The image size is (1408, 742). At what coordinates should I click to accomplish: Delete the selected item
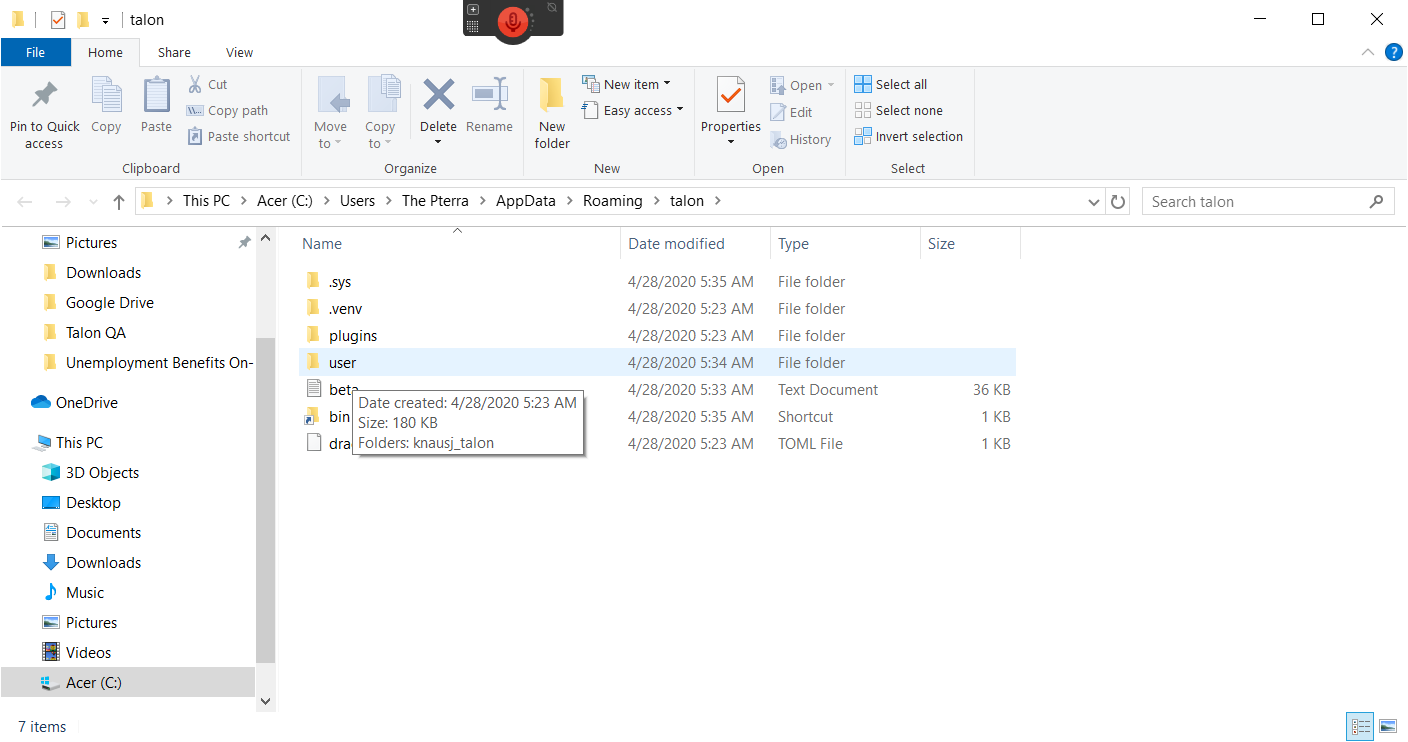(438, 112)
